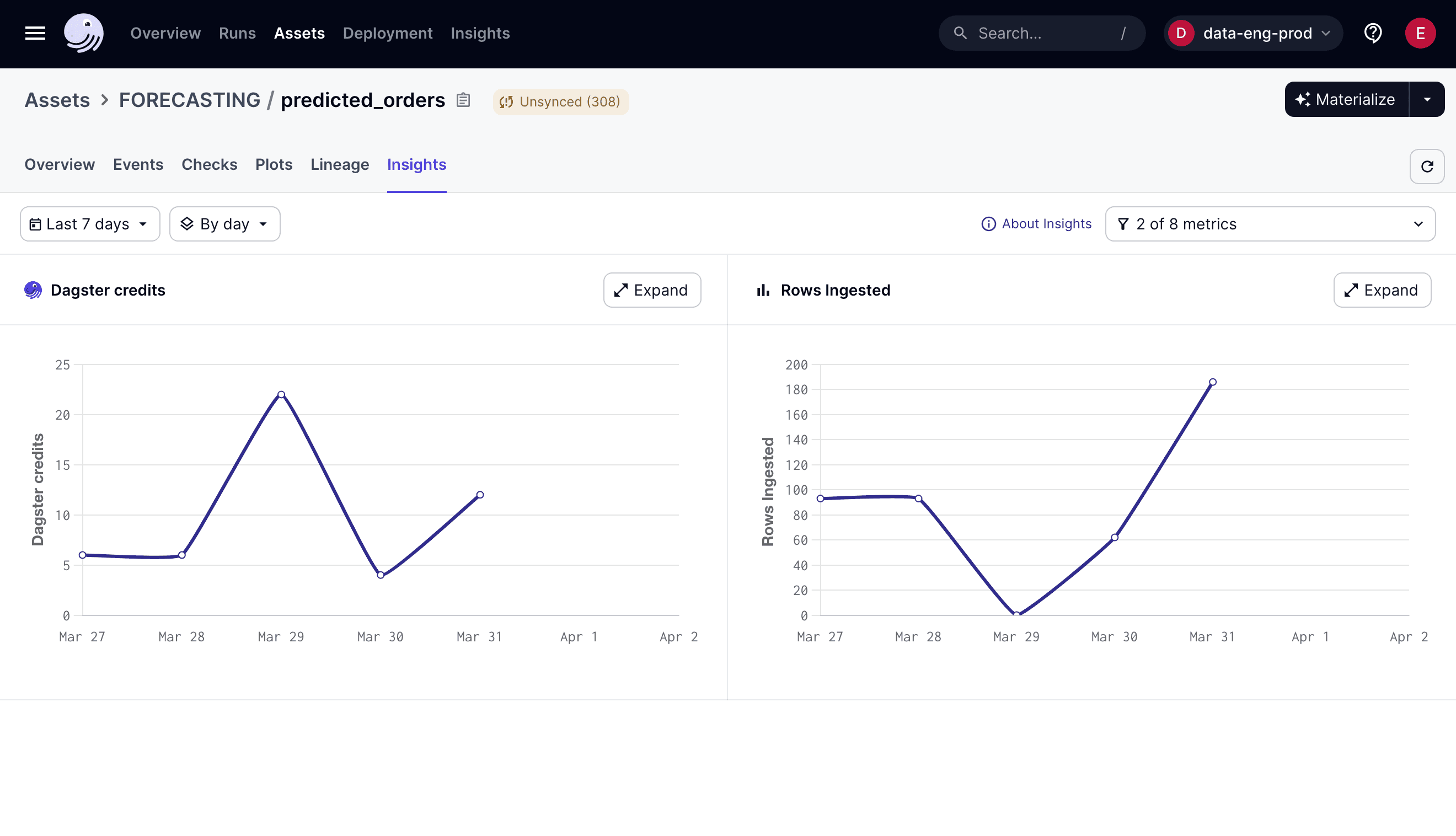Refresh the Insights data with reload icon
The width and height of the screenshot is (1456, 836).
click(1427, 167)
